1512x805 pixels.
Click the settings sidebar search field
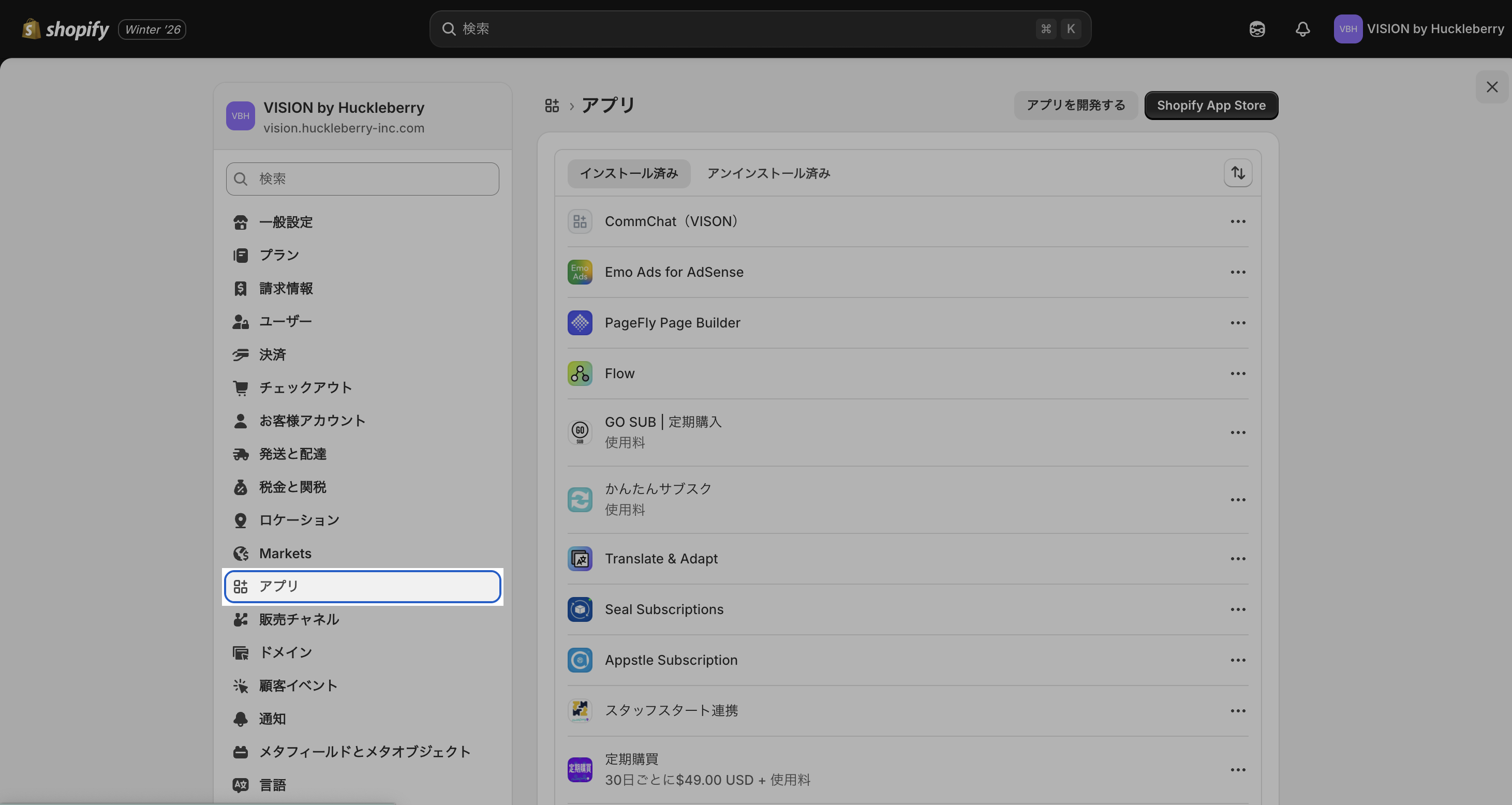(363, 179)
